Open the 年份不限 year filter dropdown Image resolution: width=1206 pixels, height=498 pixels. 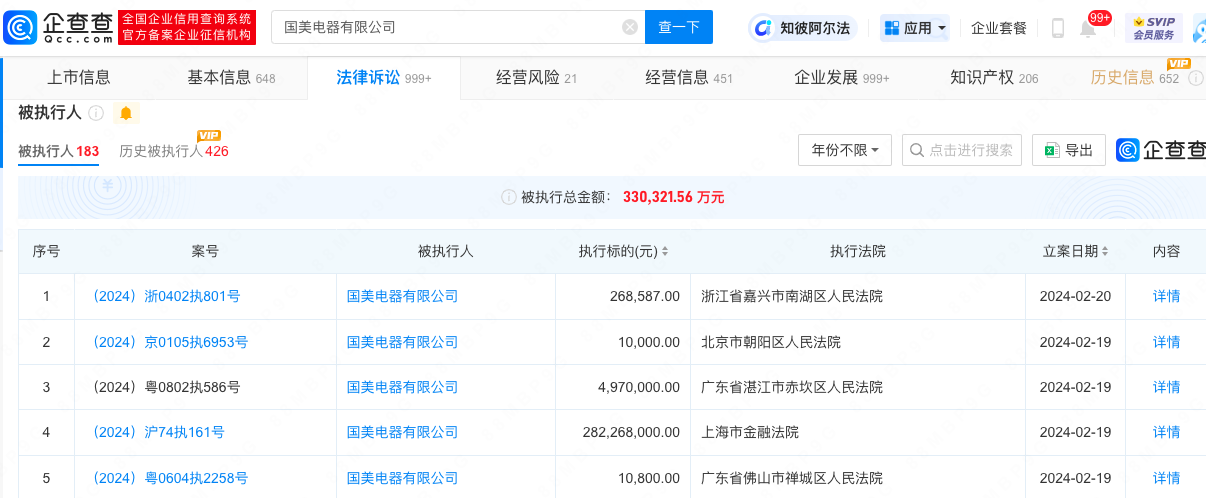point(844,150)
